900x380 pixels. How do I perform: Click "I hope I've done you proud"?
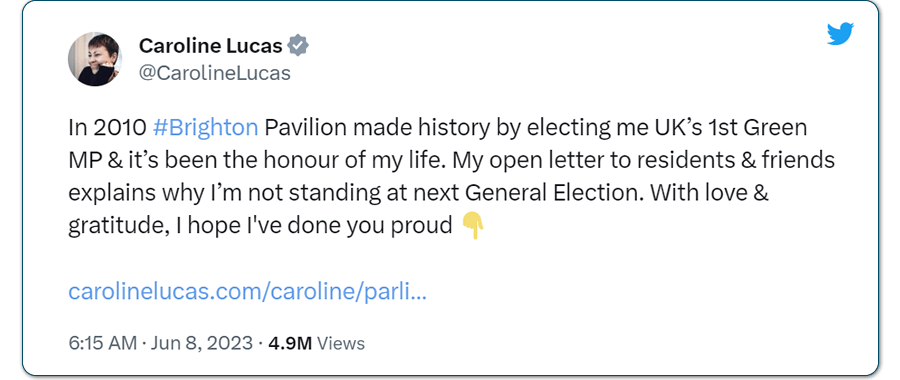pyautogui.click(x=315, y=226)
